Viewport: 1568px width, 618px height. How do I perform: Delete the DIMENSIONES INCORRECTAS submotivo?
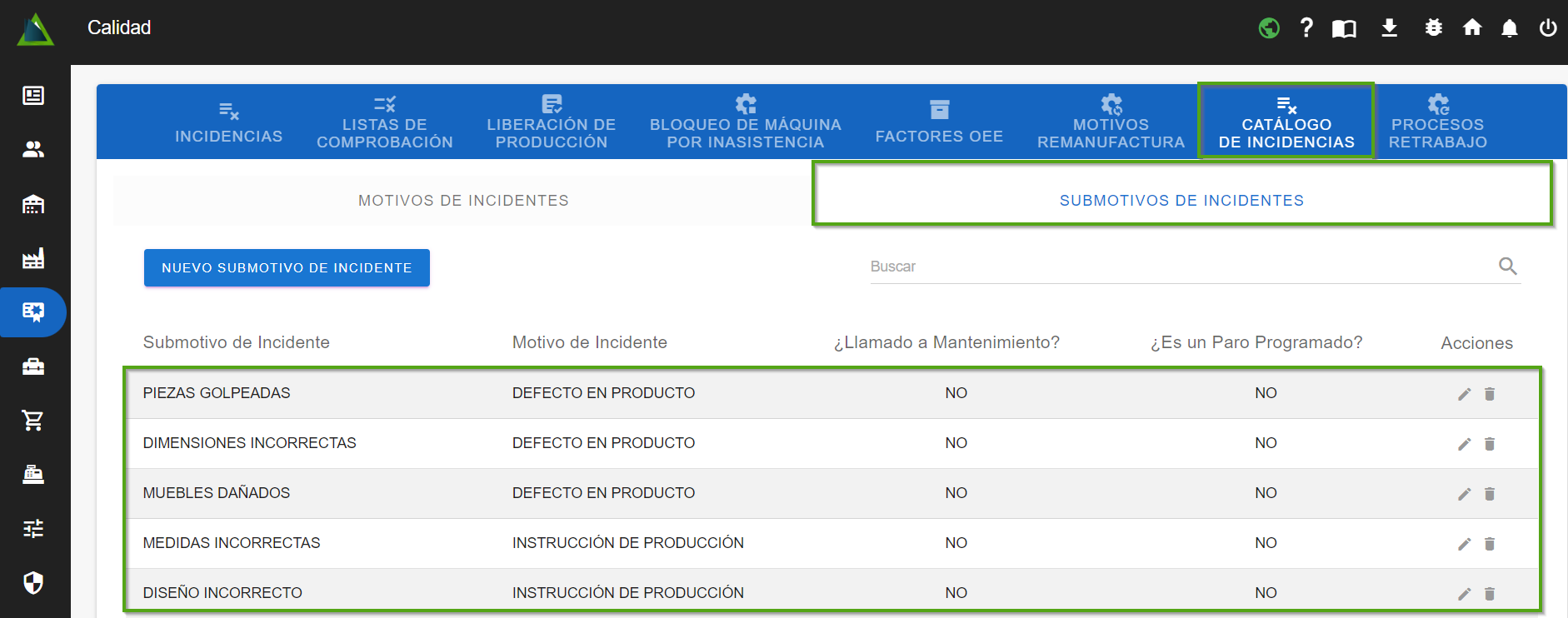click(x=1490, y=444)
